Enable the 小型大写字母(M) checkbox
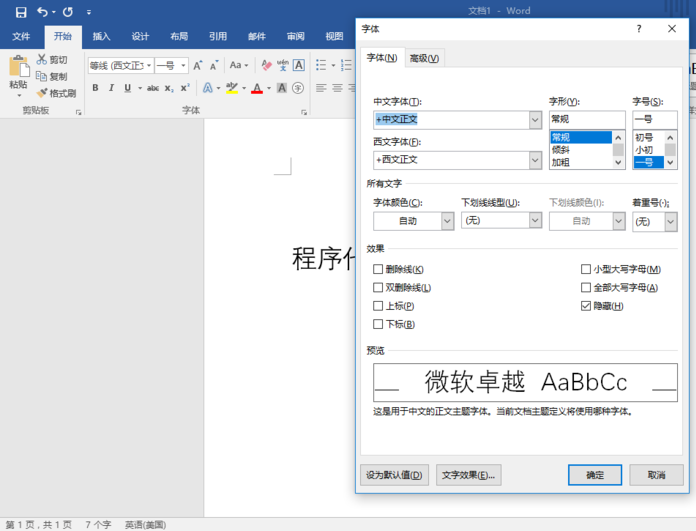Viewport: 696px width, 531px height. click(585, 269)
